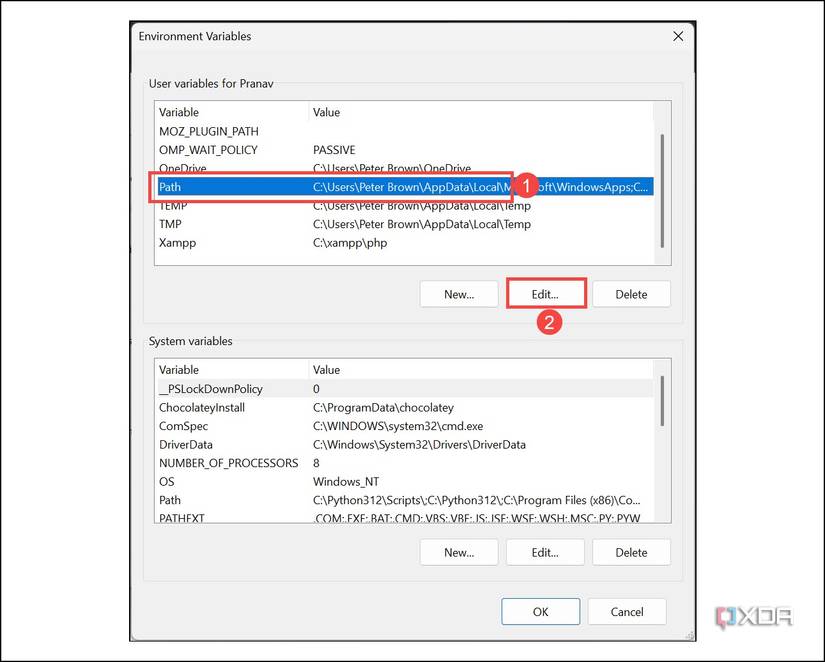
Task: Click TMP's C:\Users\Peter Brown\AppData\Local\Temp value
Action: pyautogui.click(x=421, y=224)
